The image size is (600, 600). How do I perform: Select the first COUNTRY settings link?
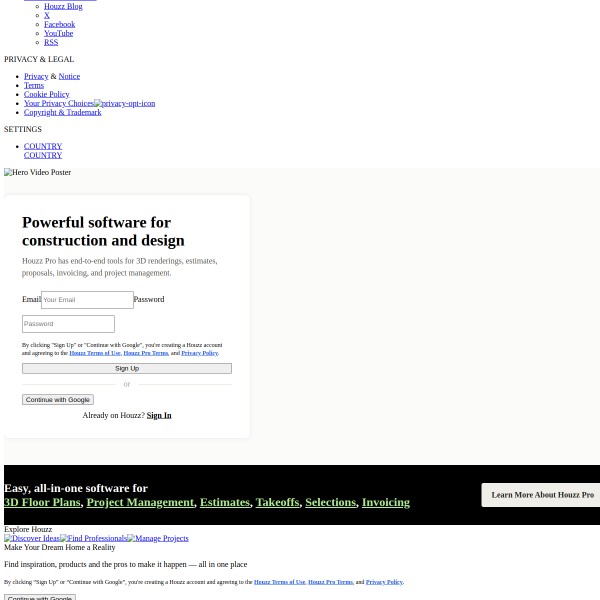(43, 146)
